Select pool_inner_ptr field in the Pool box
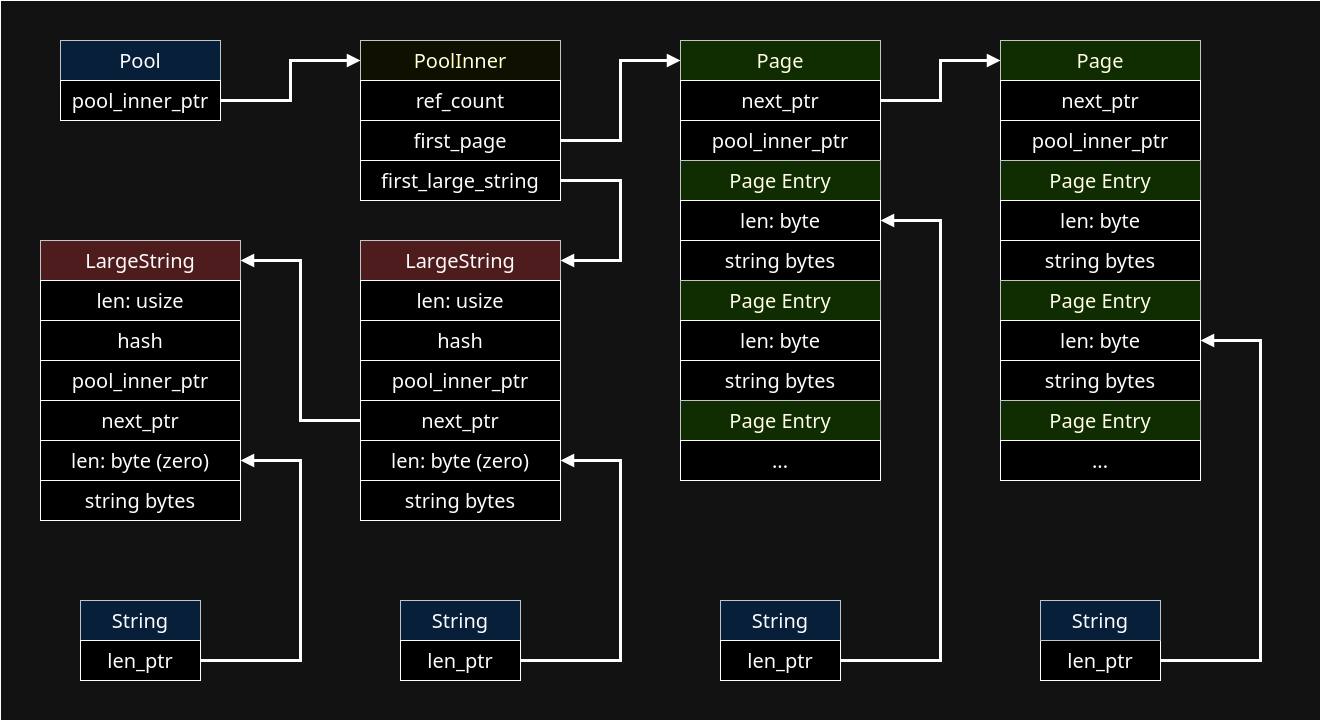 (140, 101)
